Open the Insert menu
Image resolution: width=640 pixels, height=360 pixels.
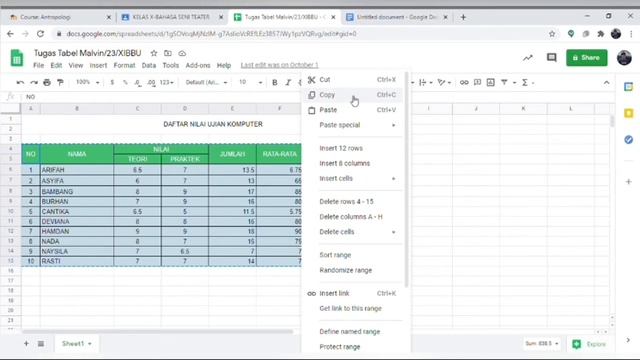click(x=98, y=65)
